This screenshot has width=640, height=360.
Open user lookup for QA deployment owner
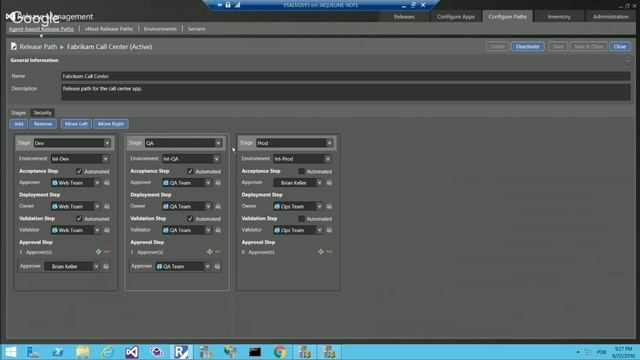pos(218,207)
